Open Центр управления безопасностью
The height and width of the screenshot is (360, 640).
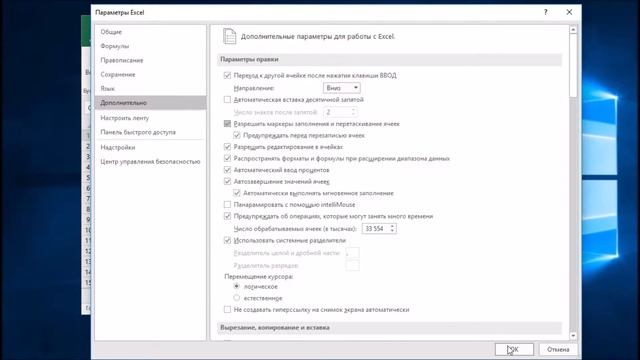[x=150, y=162]
